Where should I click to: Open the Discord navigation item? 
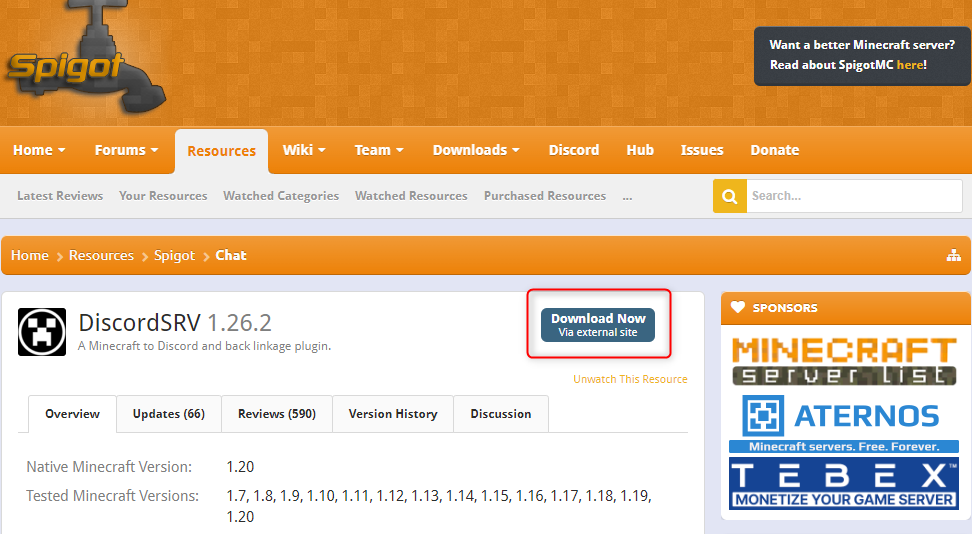coord(573,150)
